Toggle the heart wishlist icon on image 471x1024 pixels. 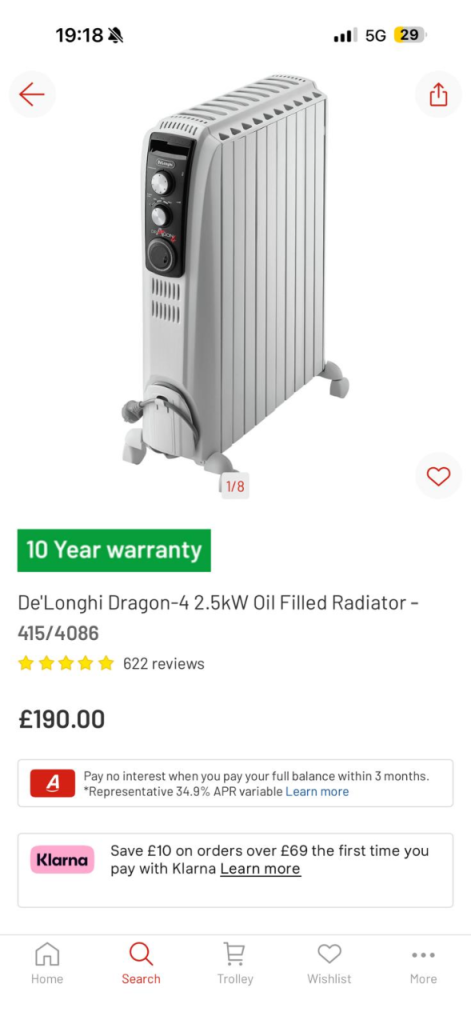[x=438, y=476]
